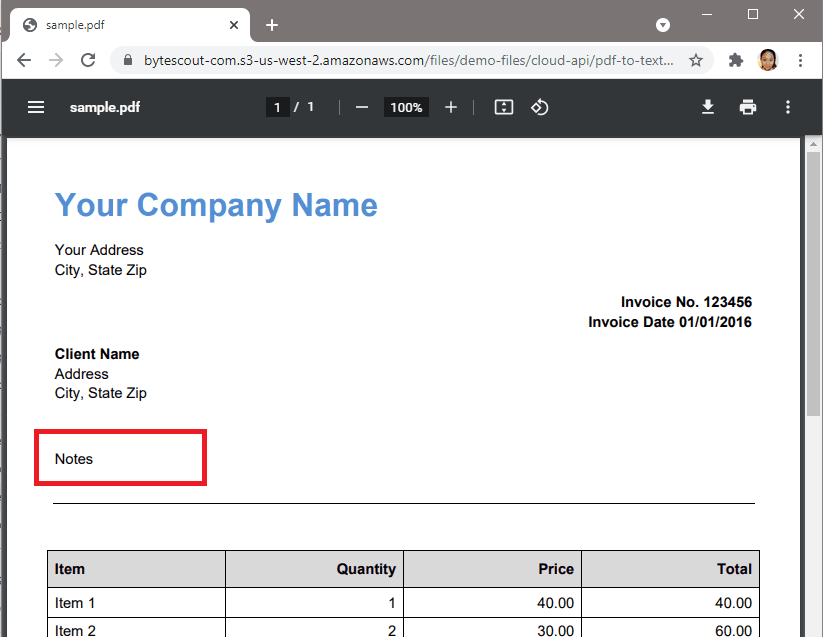823x637 pixels.
Task: Open the browser Extensions icon
Action: [733, 60]
